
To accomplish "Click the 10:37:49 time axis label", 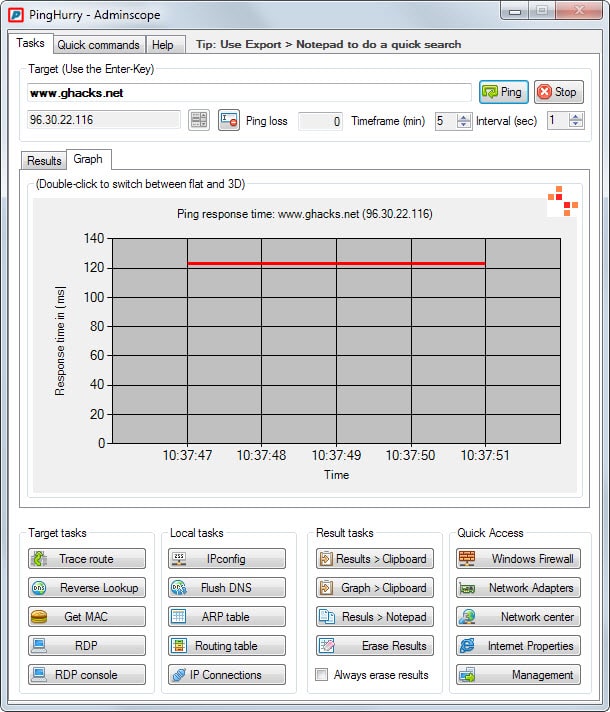I will click(x=336, y=455).
